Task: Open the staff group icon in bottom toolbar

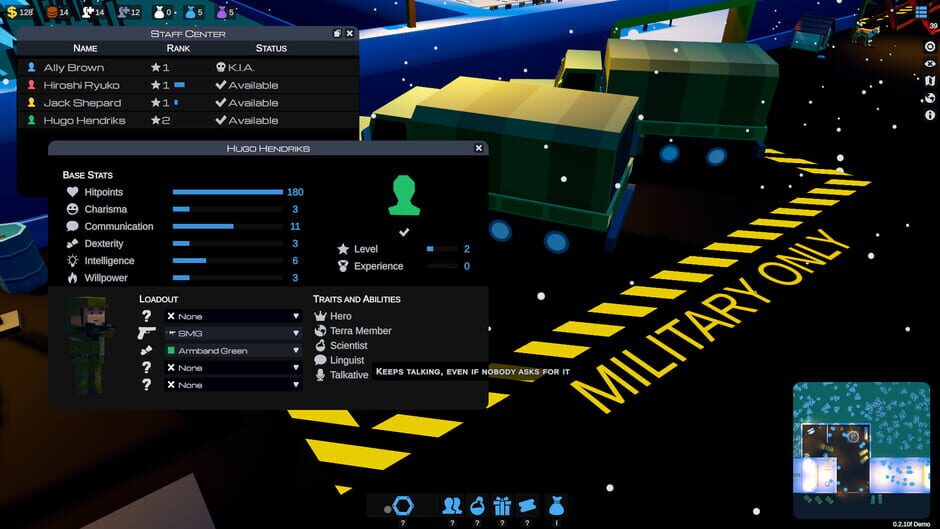Action: [452, 506]
